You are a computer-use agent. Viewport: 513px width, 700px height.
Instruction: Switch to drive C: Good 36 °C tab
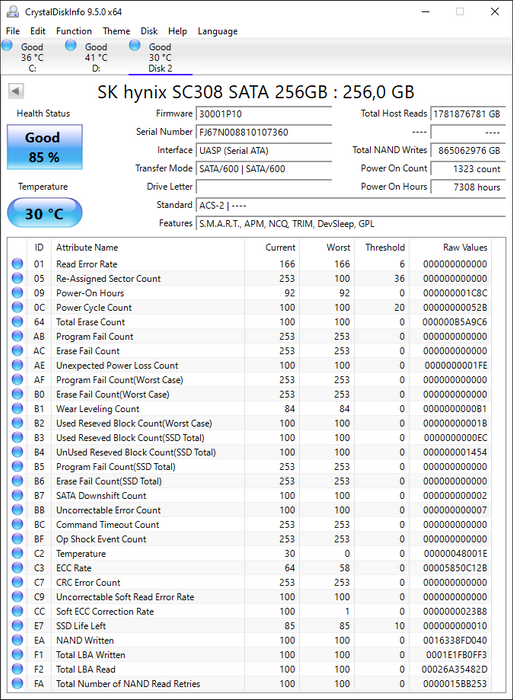point(32,57)
